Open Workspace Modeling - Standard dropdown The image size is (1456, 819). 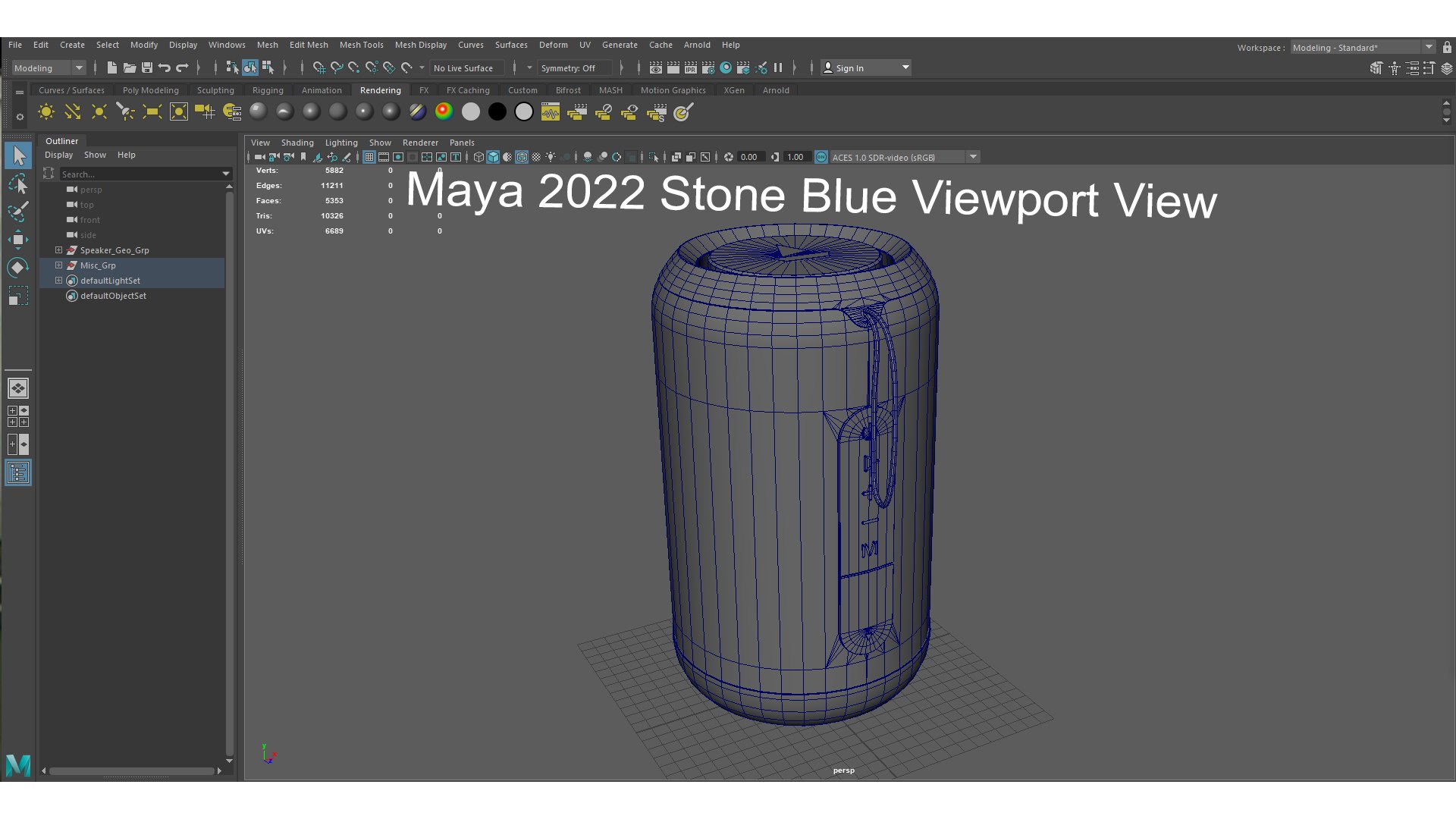[1363, 47]
